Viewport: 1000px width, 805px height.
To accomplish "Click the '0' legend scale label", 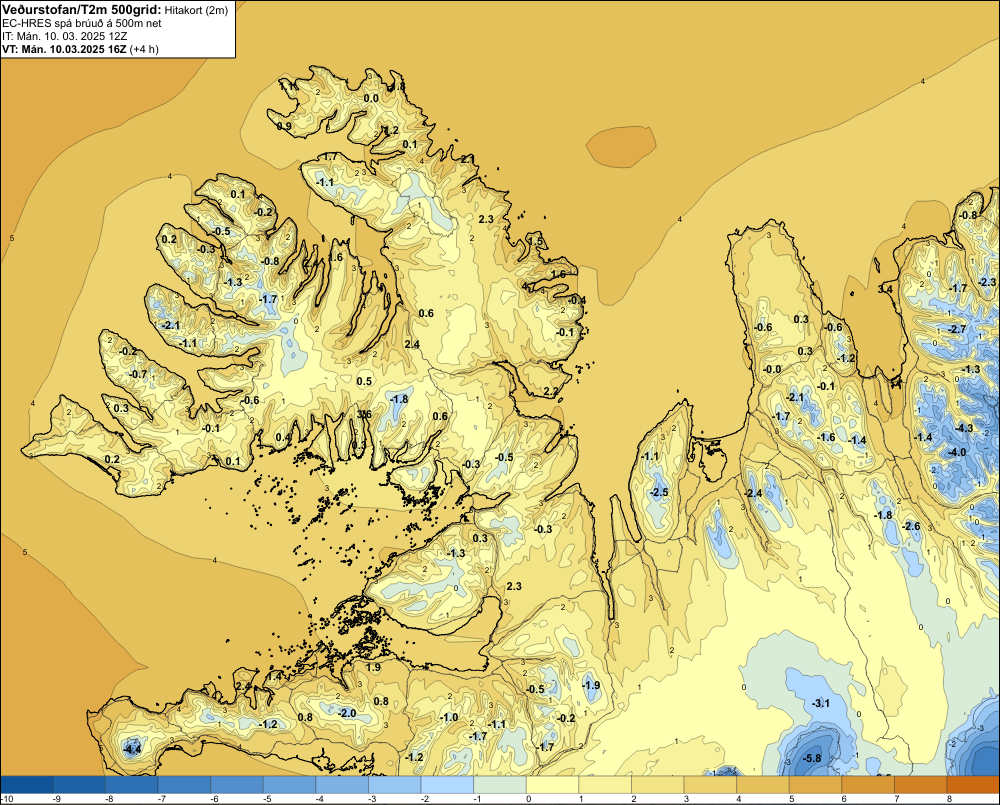I will point(528,799).
